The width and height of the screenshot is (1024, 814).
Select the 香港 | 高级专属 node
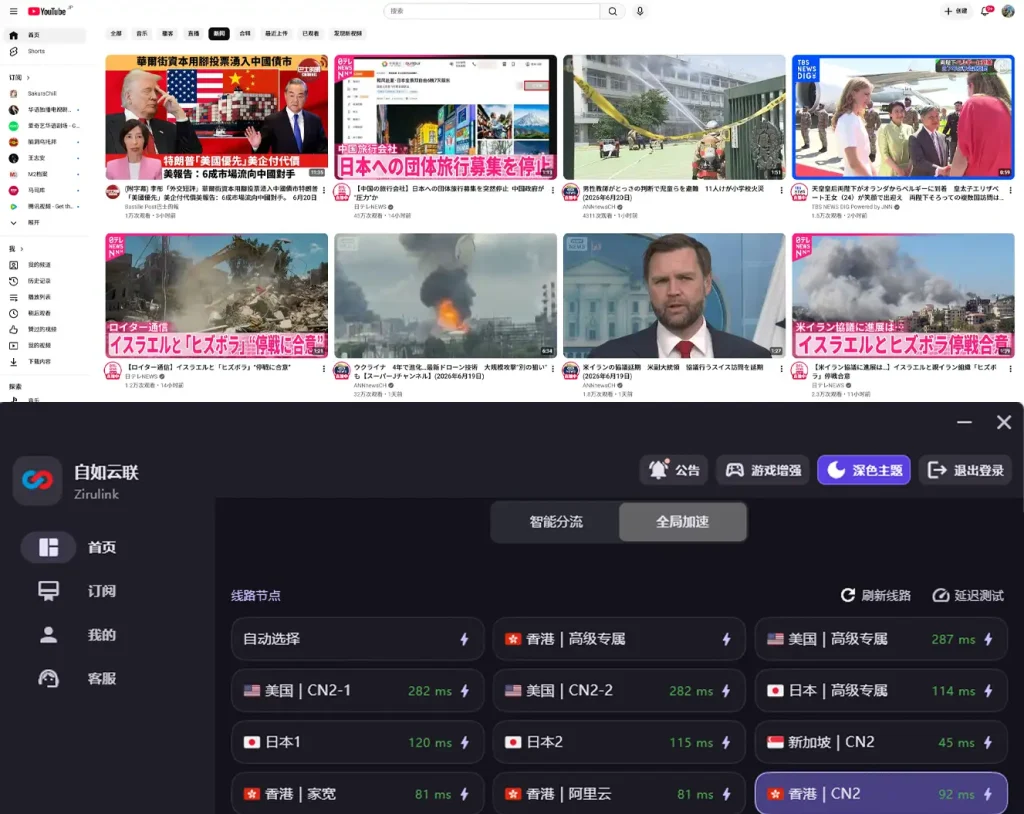[618, 639]
